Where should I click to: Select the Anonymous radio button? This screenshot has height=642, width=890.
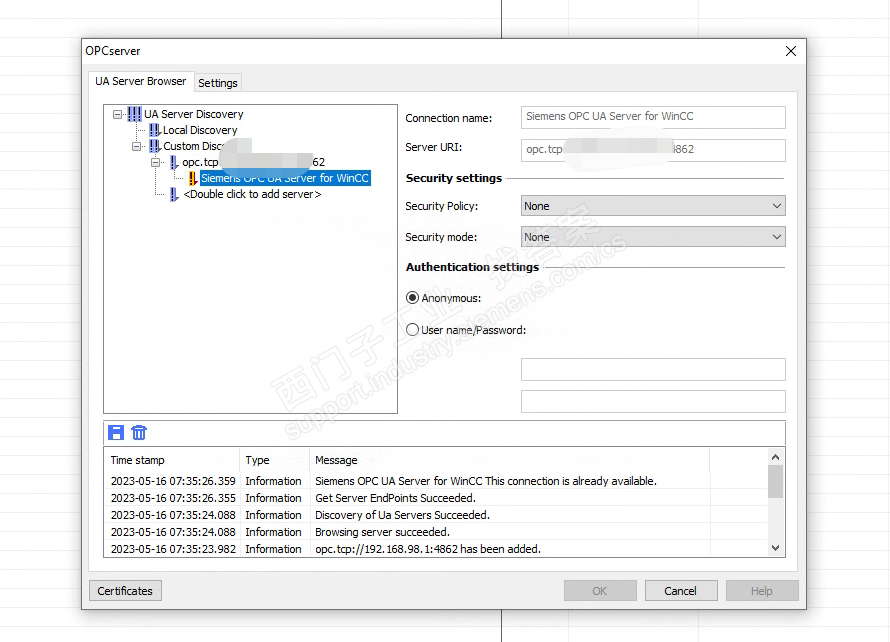coord(413,298)
